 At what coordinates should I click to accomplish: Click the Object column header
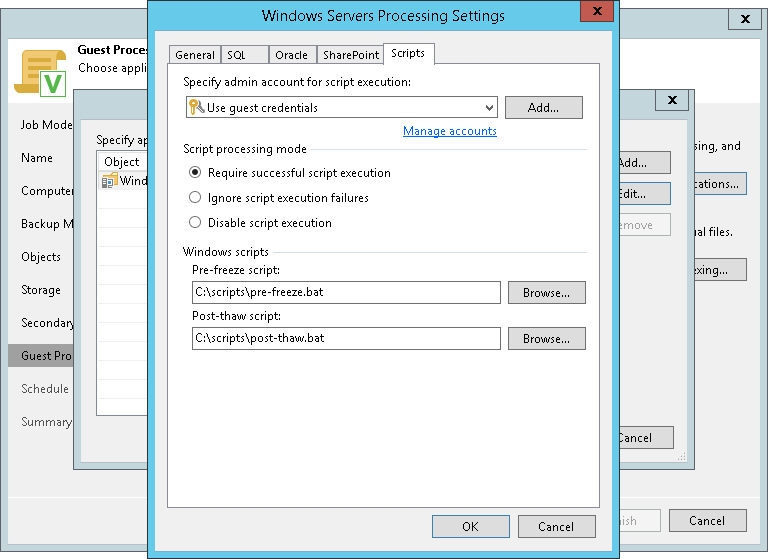pyautogui.click(x=122, y=161)
